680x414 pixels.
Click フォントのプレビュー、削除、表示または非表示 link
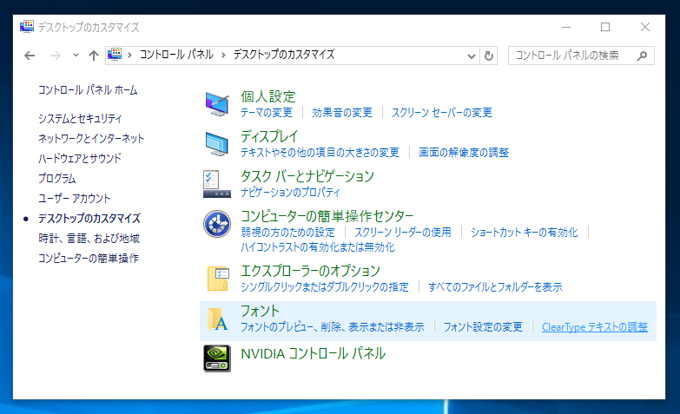click(x=333, y=327)
